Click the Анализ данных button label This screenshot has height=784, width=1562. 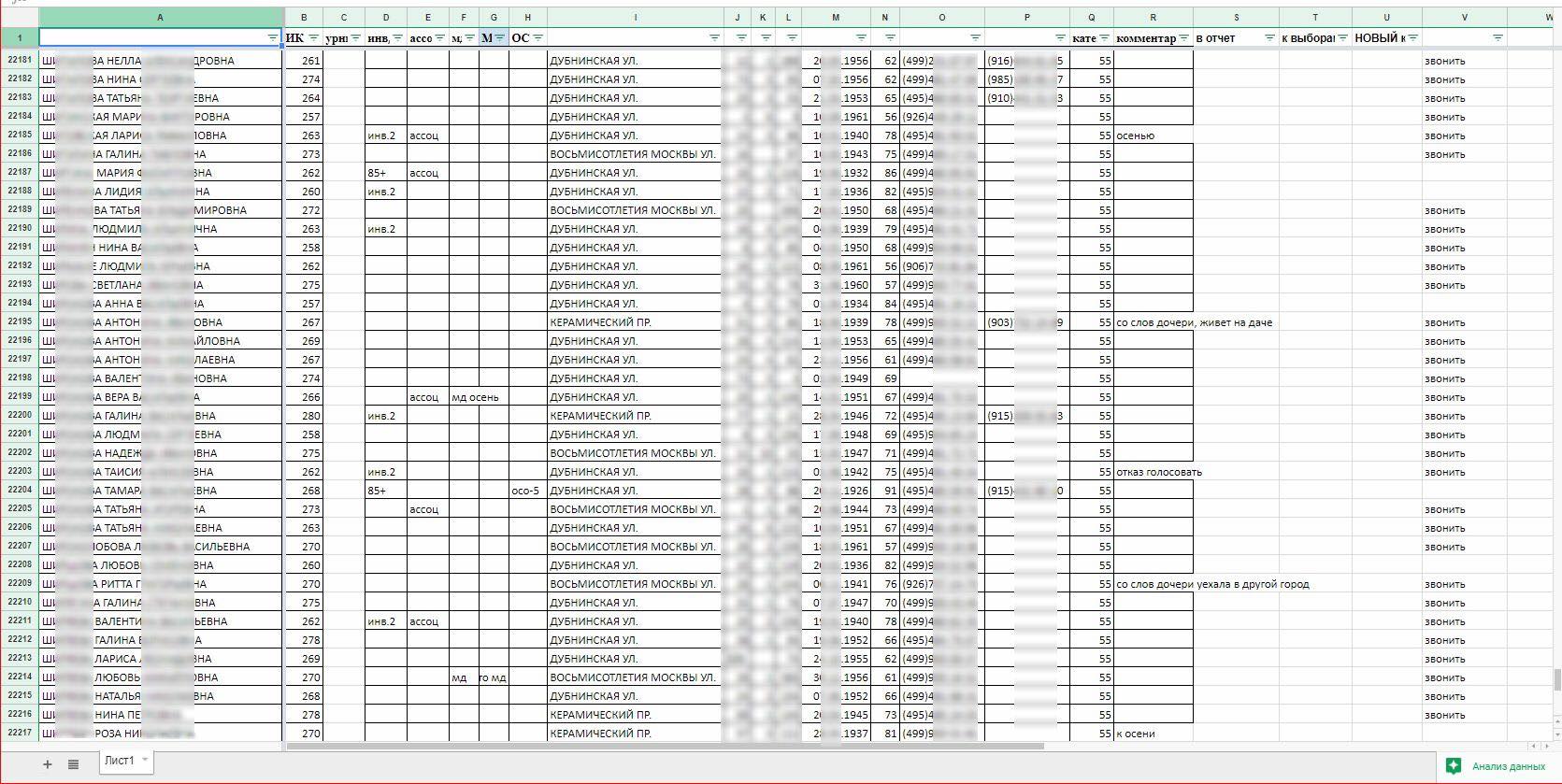pyautogui.click(x=1509, y=766)
